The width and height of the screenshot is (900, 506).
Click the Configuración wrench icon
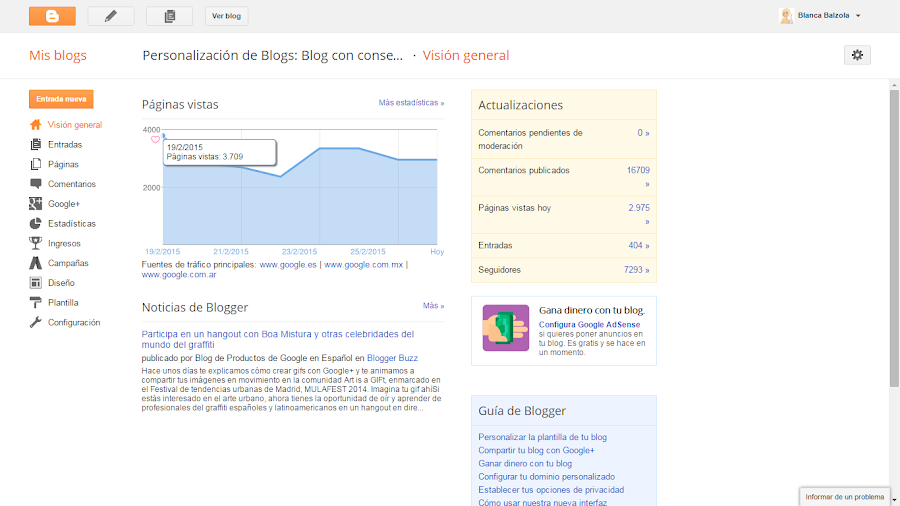tap(36, 322)
